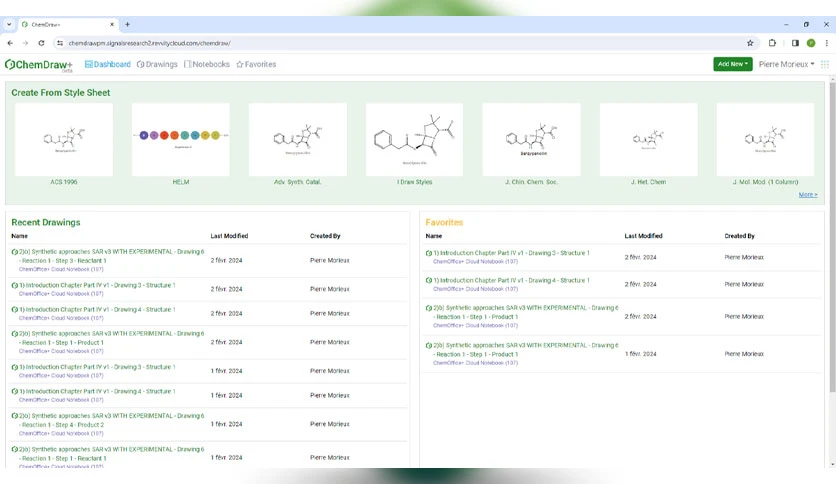Viewport: 836px width, 484px height.
Task: Open recent drawing Step 1 - Product 1
Action: [x=111, y=338]
